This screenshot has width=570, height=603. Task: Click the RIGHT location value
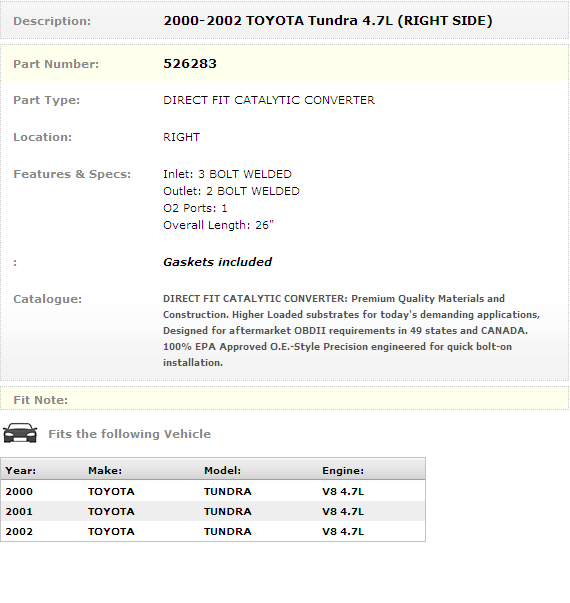182,137
